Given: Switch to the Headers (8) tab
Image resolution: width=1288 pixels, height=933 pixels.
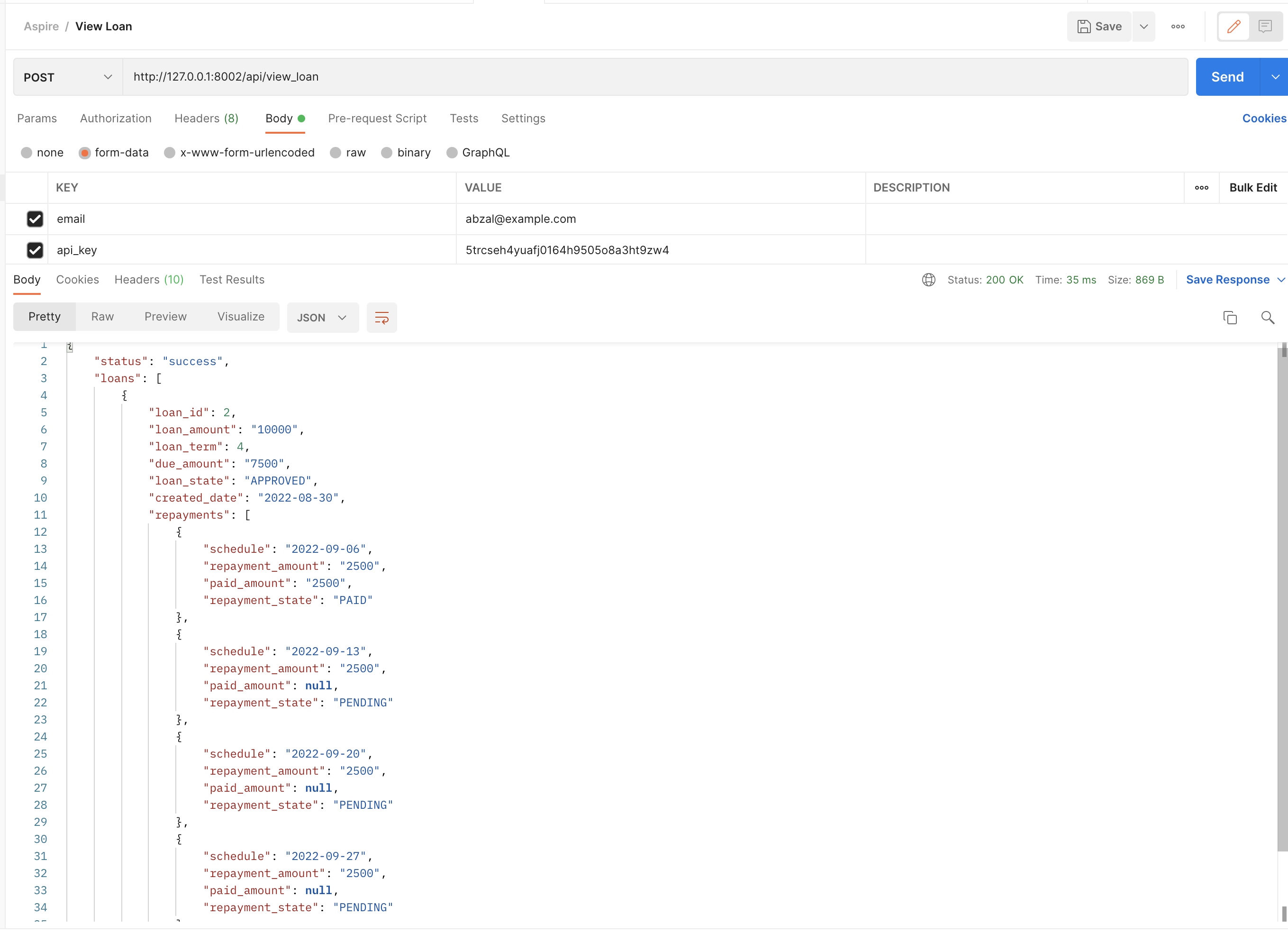Looking at the screenshot, I should (206, 118).
